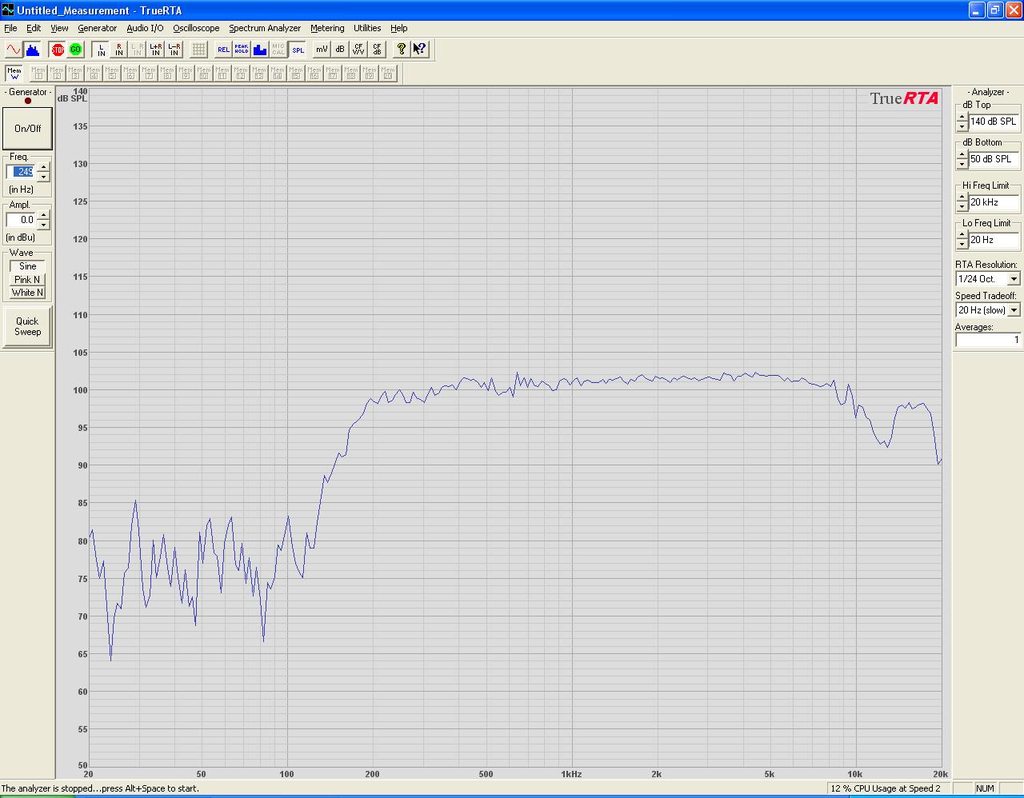Select the Sine wave type
Viewport: 1024px width, 798px height.
click(x=28, y=266)
